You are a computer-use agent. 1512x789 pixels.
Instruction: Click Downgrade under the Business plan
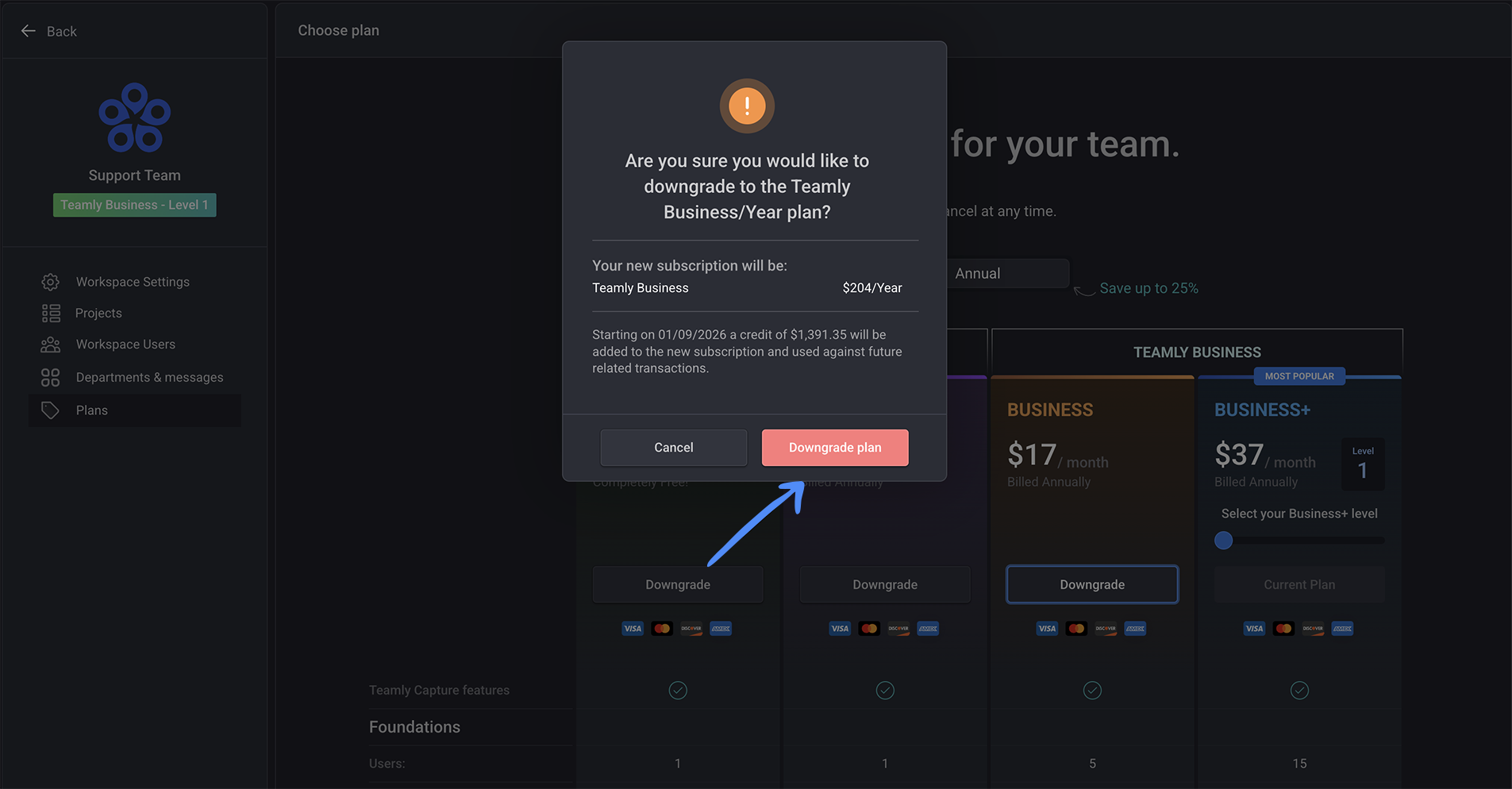tap(1092, 584)
